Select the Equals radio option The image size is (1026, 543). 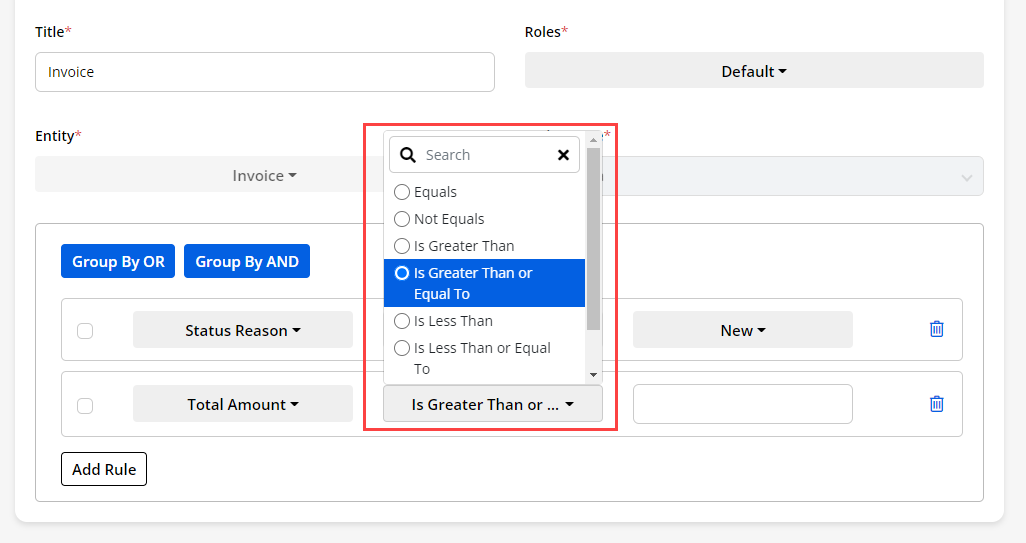(x=402, y=192)
